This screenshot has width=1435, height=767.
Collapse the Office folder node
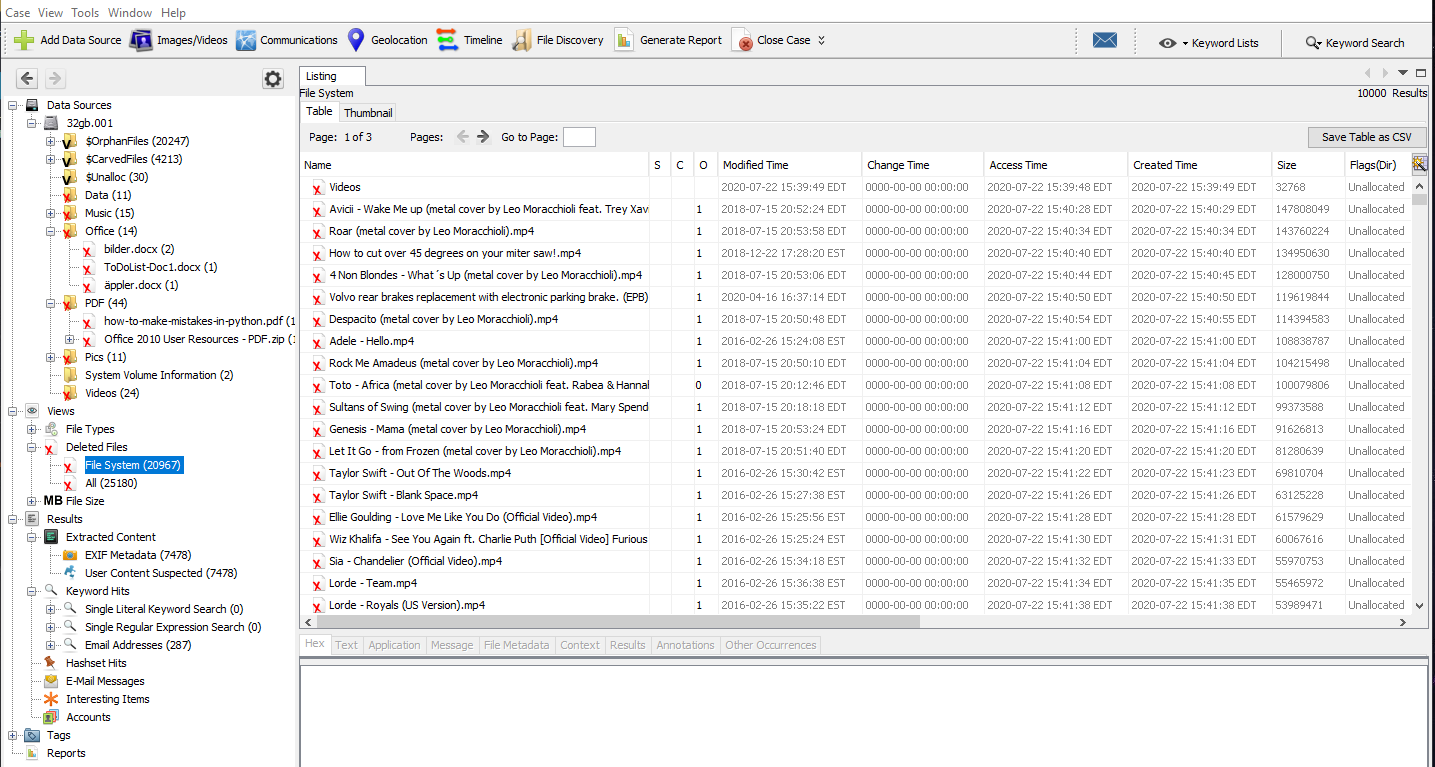pos(51,231)
